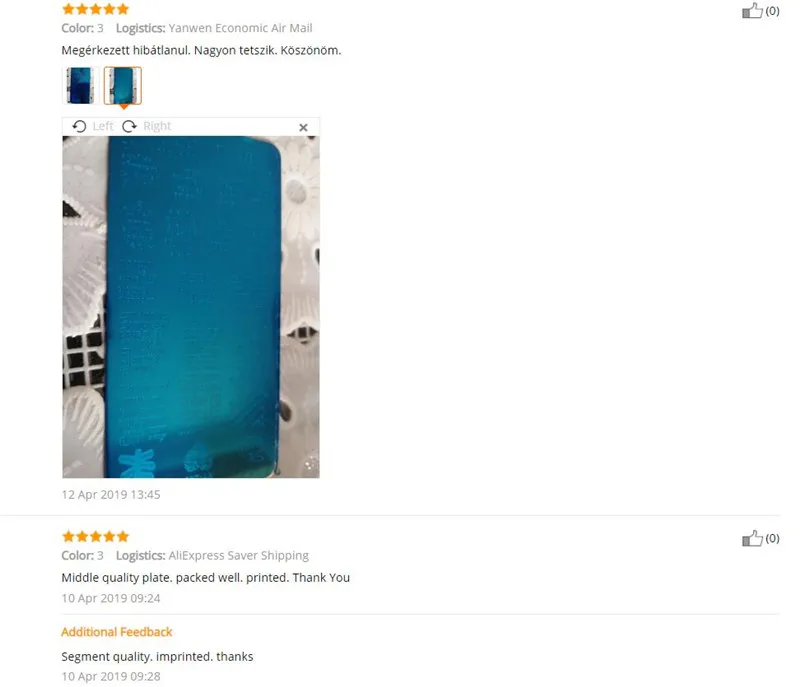
Task: Click the five-star rating of the second review
Action: click(x=95, y=536)
